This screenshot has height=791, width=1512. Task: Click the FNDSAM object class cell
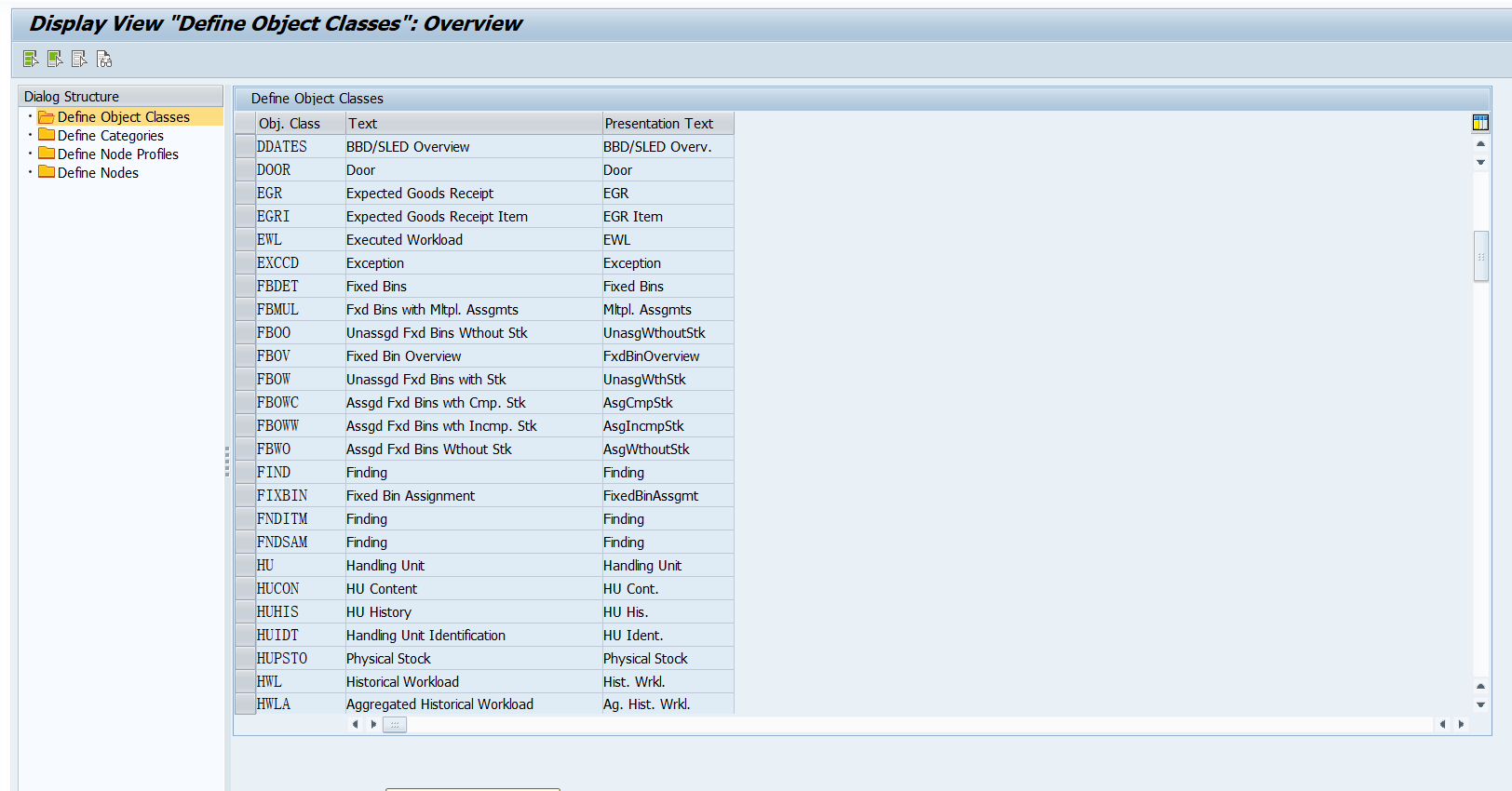[x=300, y=542]
